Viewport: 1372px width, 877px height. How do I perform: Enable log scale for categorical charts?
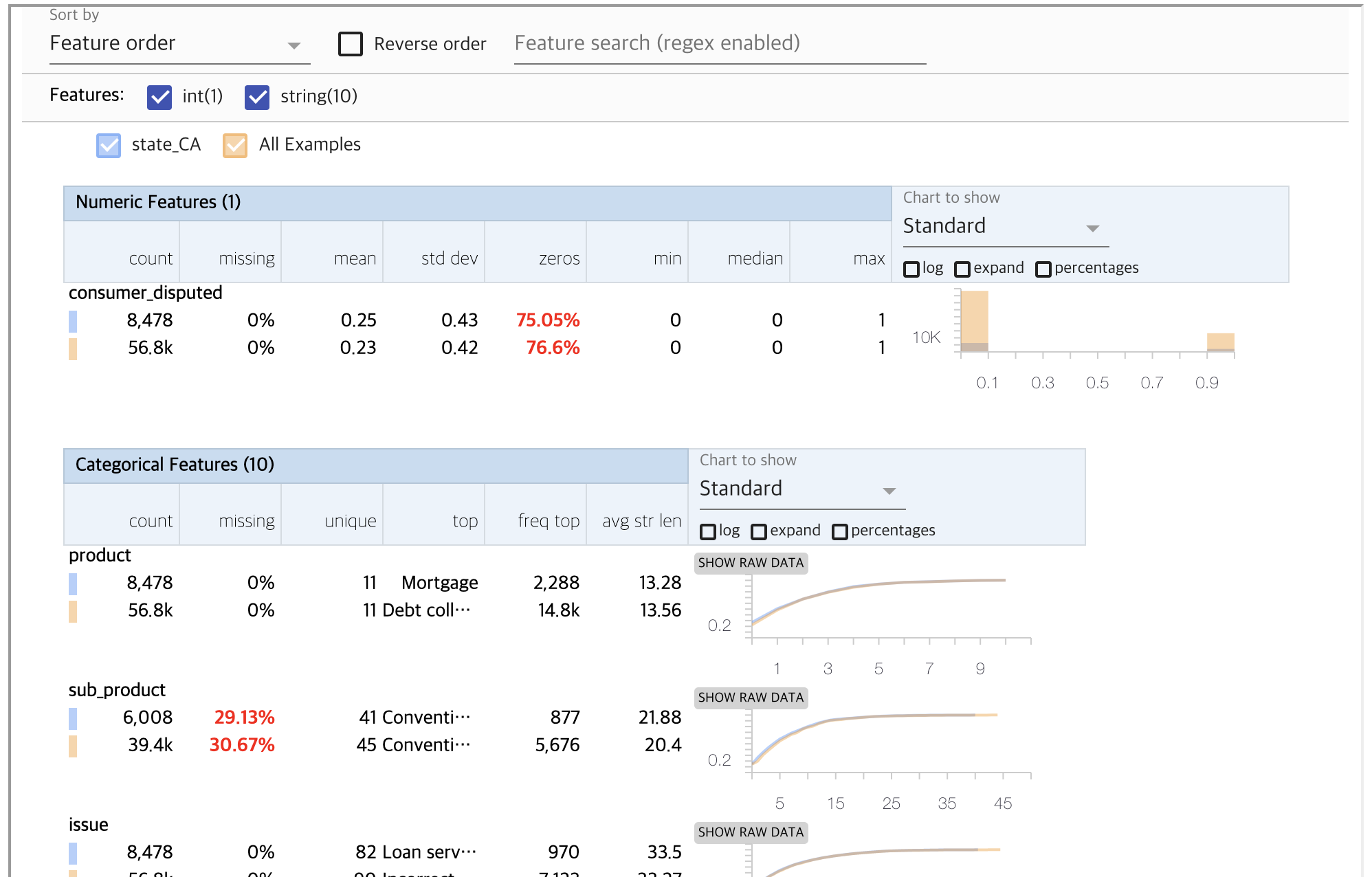click(x=708, y=531)
